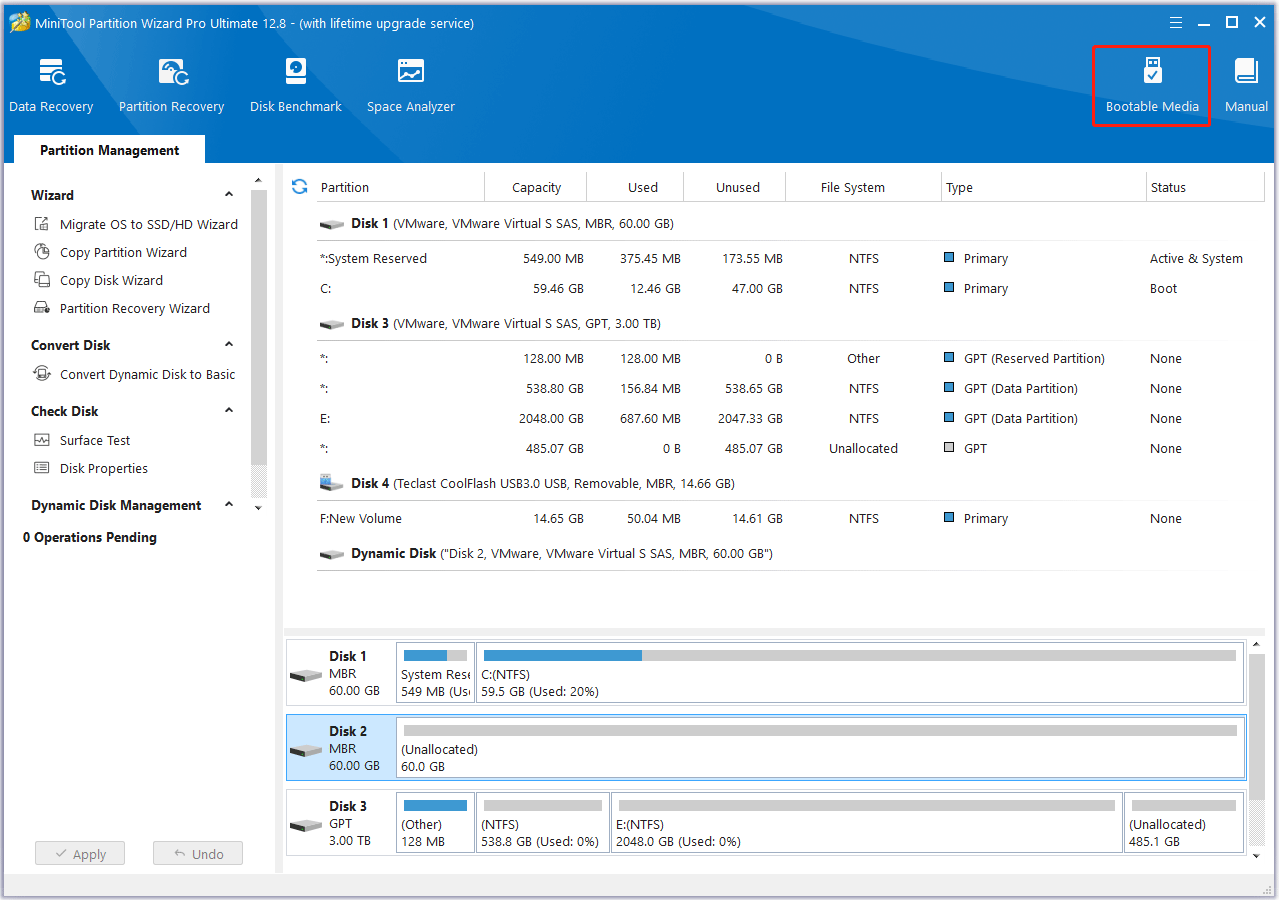Select the Disk 3 (Other) 128 MB block

[435, 823]
